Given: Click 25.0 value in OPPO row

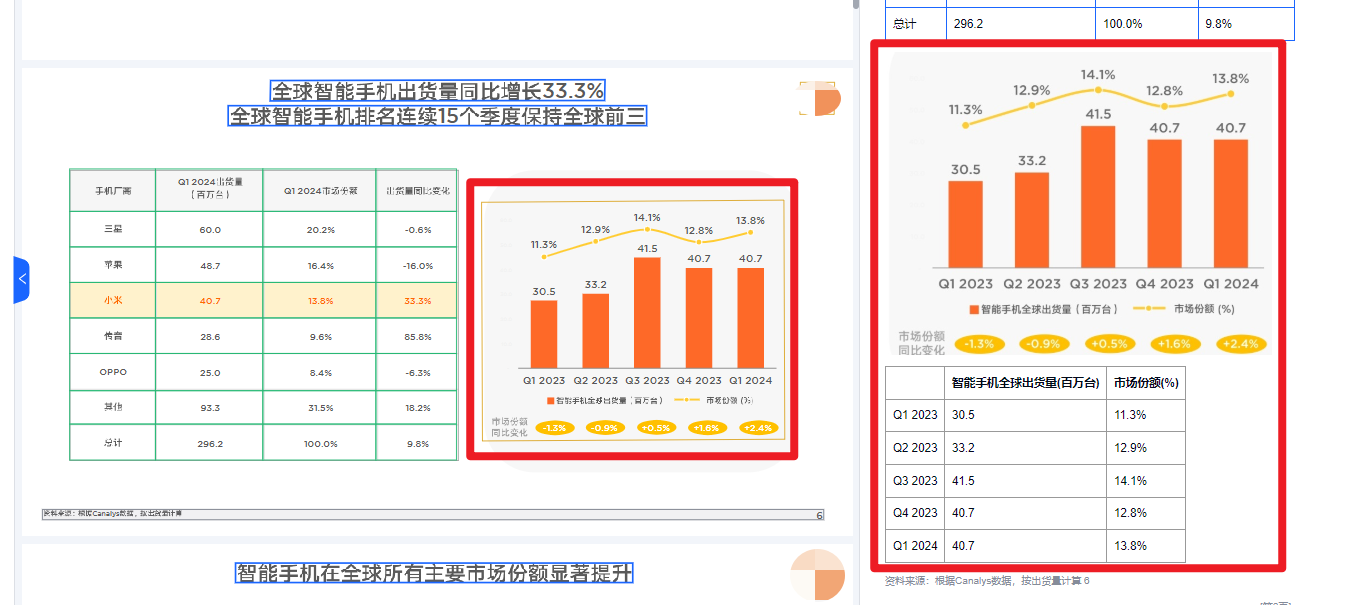Looking at the screenshot, I should (x=210, y=372).
